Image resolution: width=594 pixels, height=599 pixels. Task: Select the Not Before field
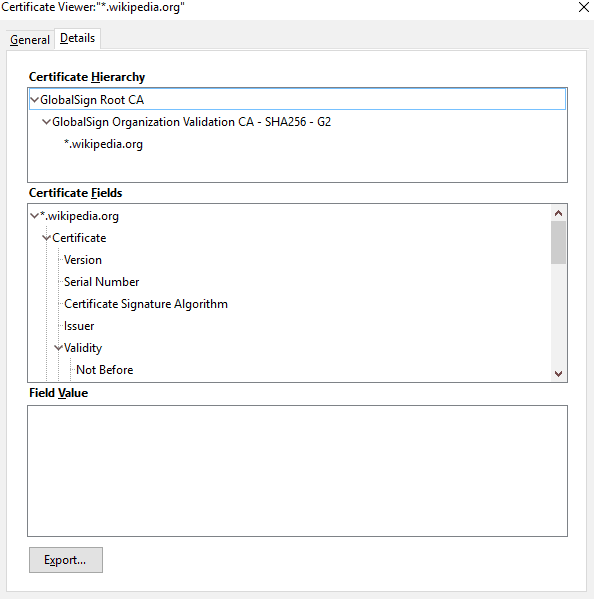(105, 370)
